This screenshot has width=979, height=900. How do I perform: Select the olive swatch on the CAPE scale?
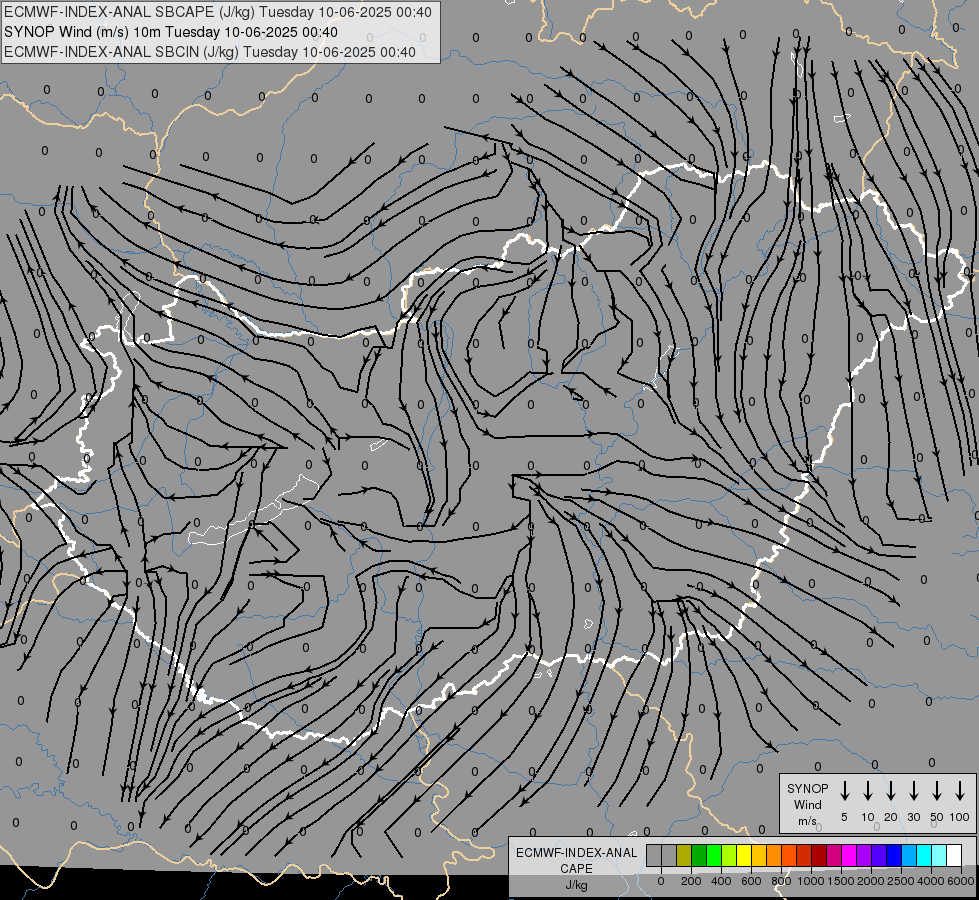[x=684, y=855]
